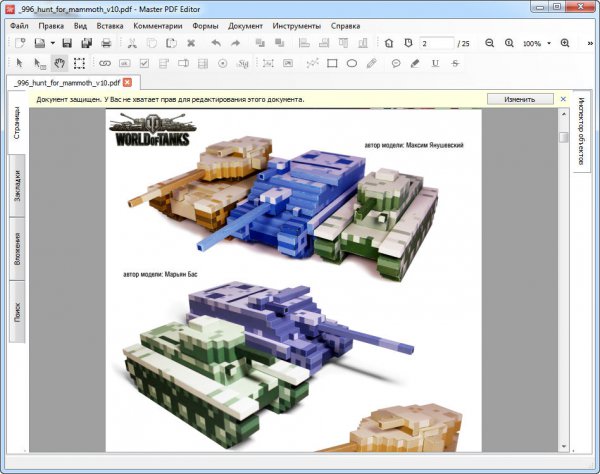Open the Правка menu
The height and width of the screenshot is (474, 600).
pos(51,26)
